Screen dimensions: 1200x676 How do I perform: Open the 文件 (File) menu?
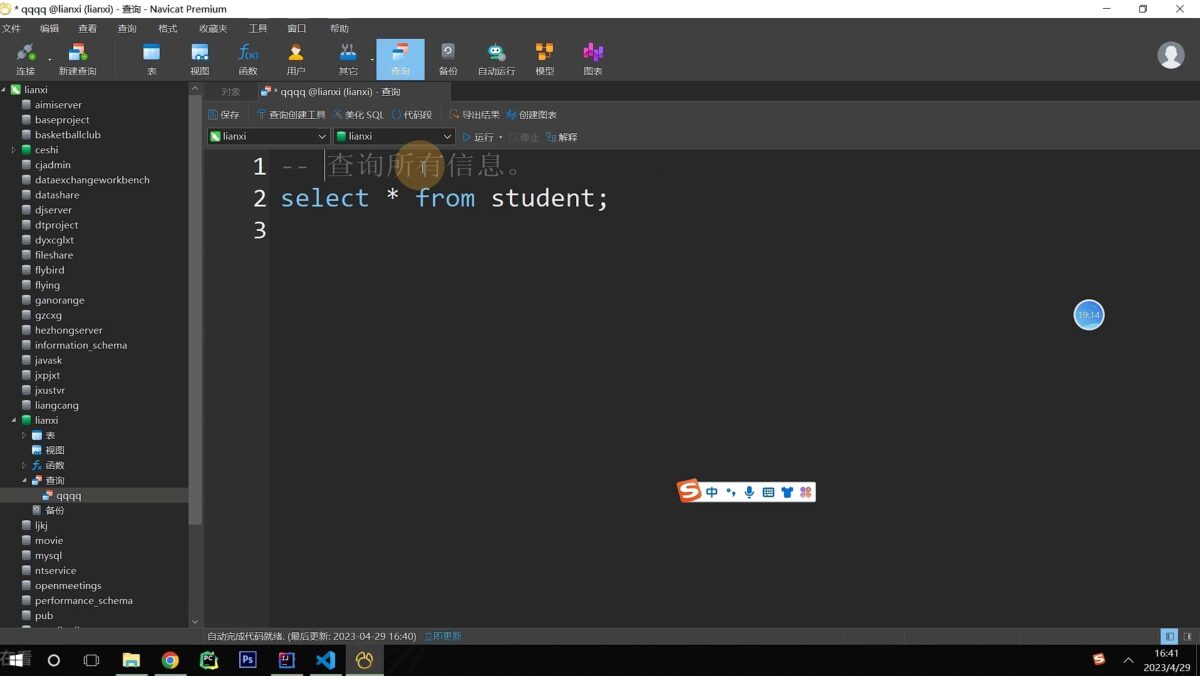click(x=11, y=29)
